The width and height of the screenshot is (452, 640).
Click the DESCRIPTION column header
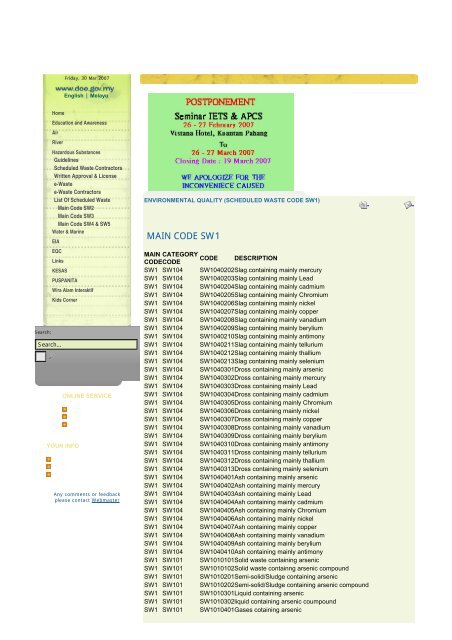tap(256, 258)
